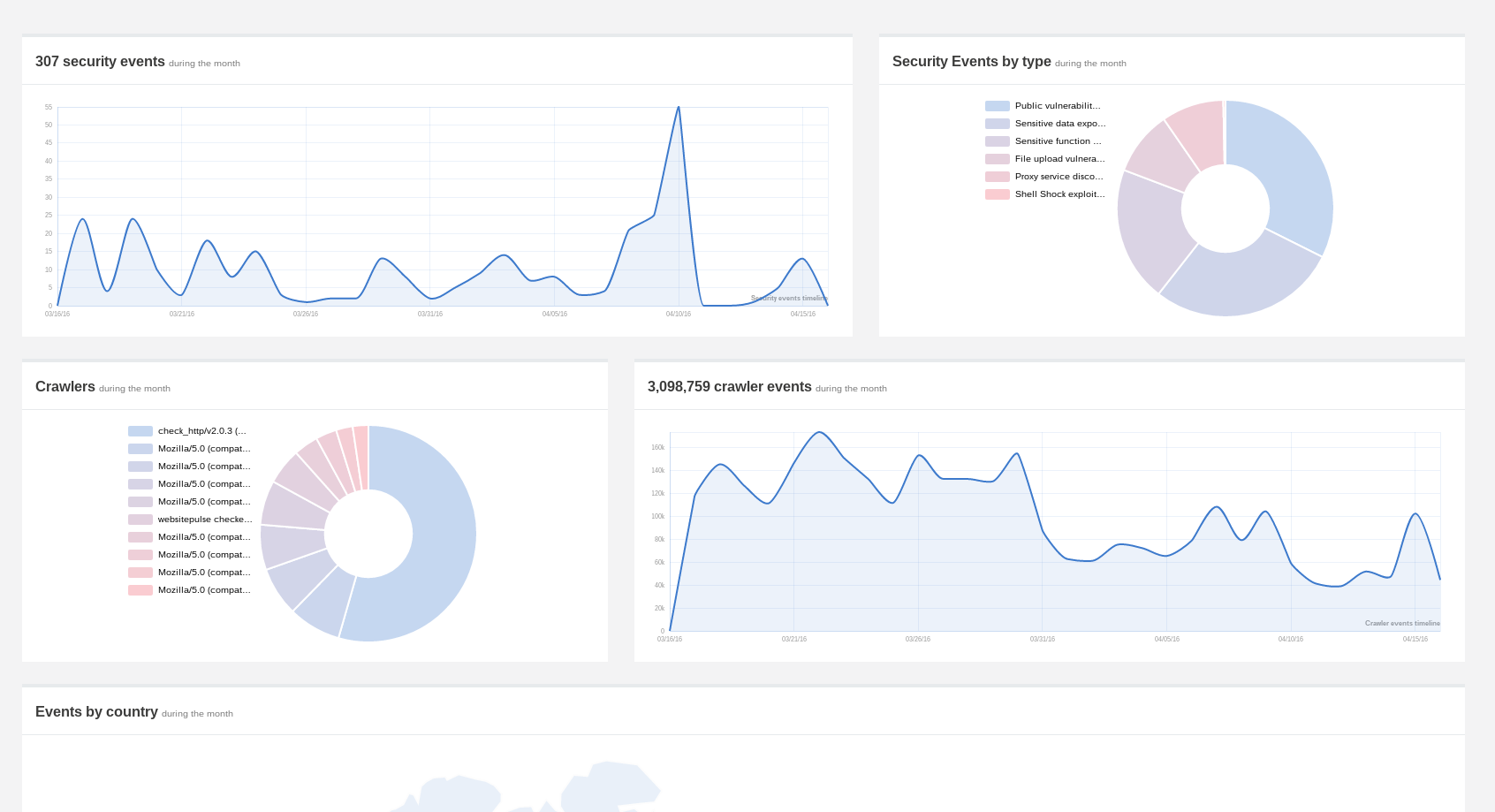Image resolution: width=1495 pixels, height=812 pixels.
Task: Click the websitepulse legend color swatch
Action: pos(140,520)
